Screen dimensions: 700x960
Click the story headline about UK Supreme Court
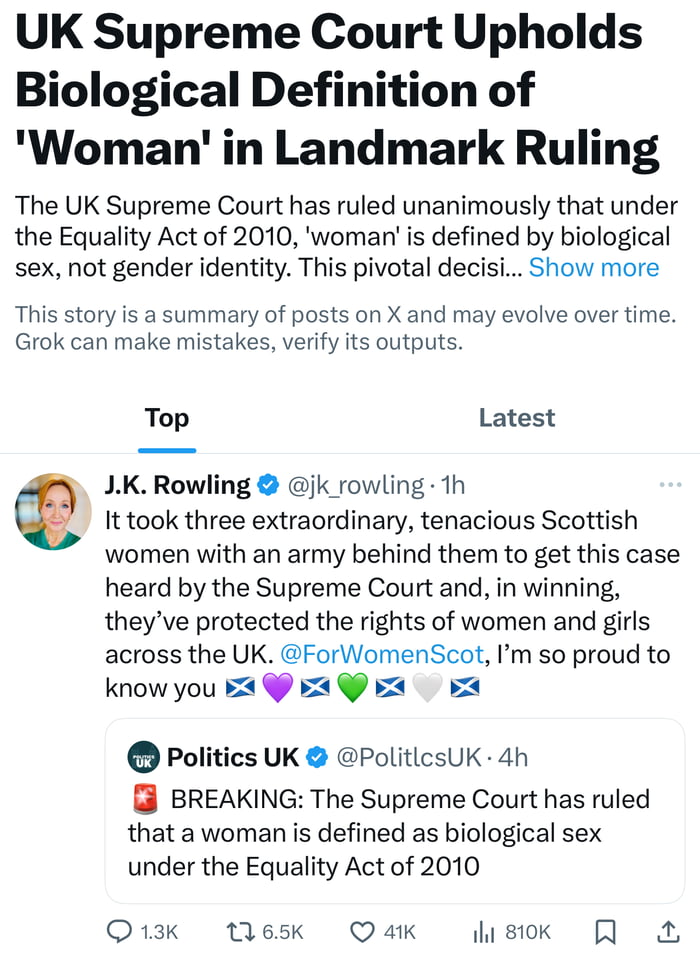330,92
